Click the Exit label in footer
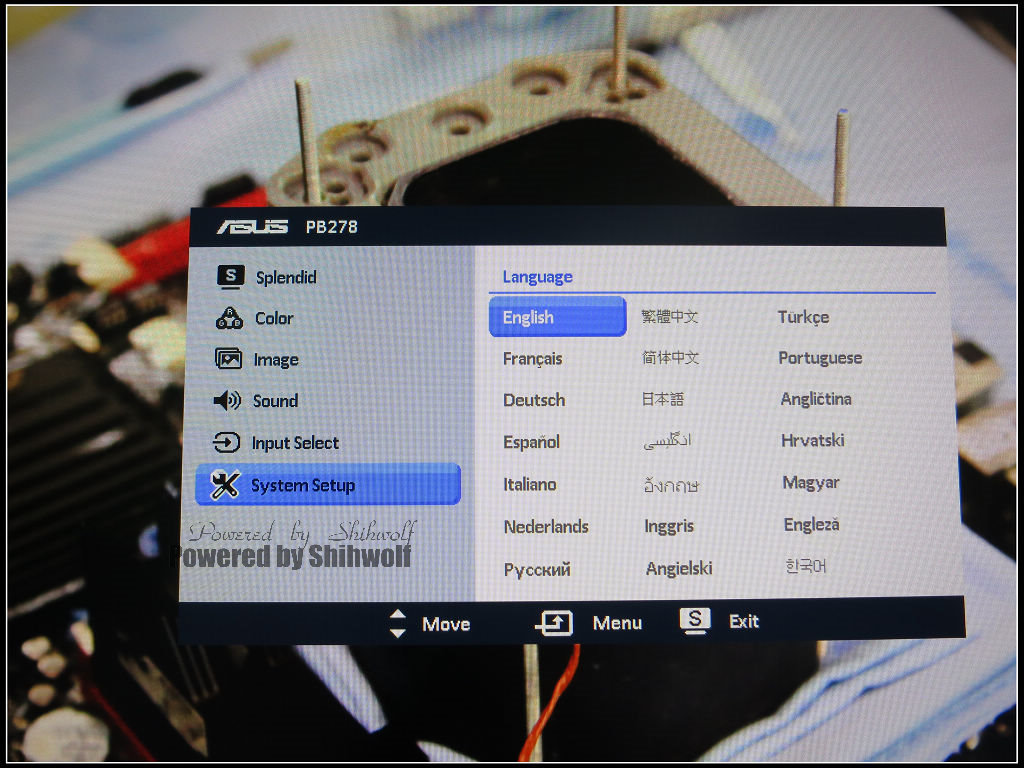The height and width of the screenshot is (768, 1024). click(x=744, y=620)
